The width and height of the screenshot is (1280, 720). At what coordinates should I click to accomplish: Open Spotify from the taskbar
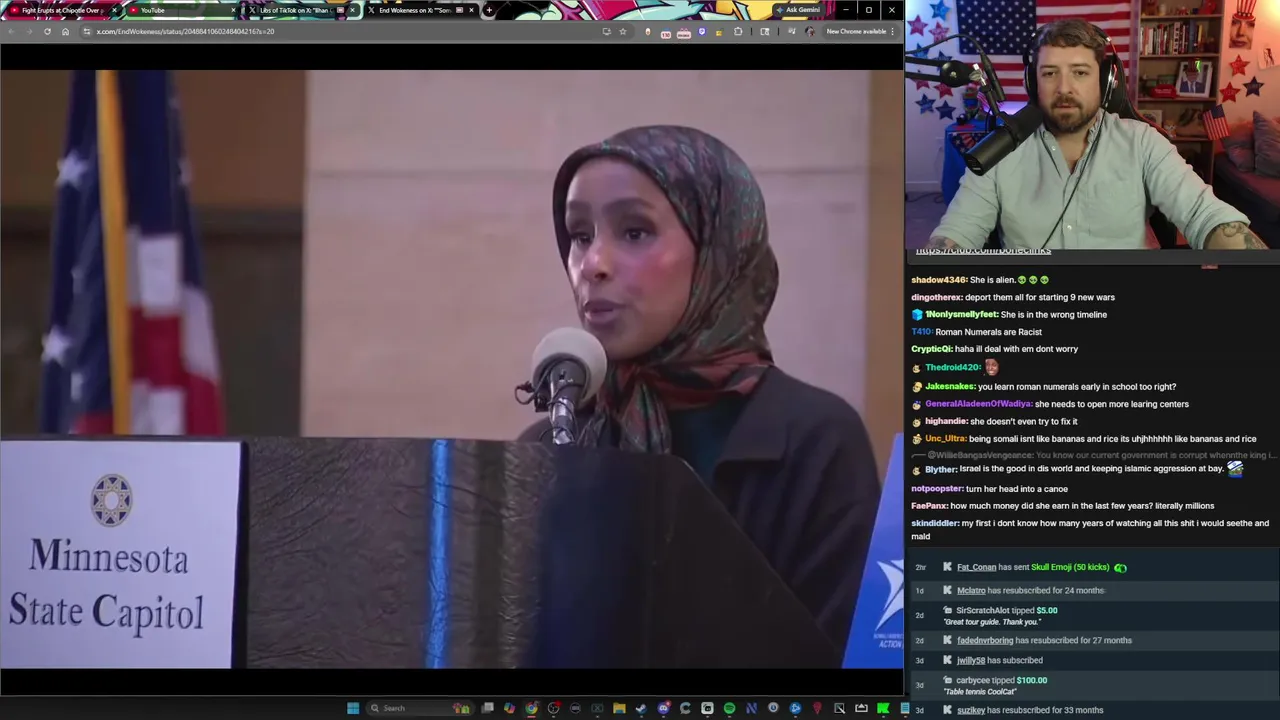(x=729, y=708)
